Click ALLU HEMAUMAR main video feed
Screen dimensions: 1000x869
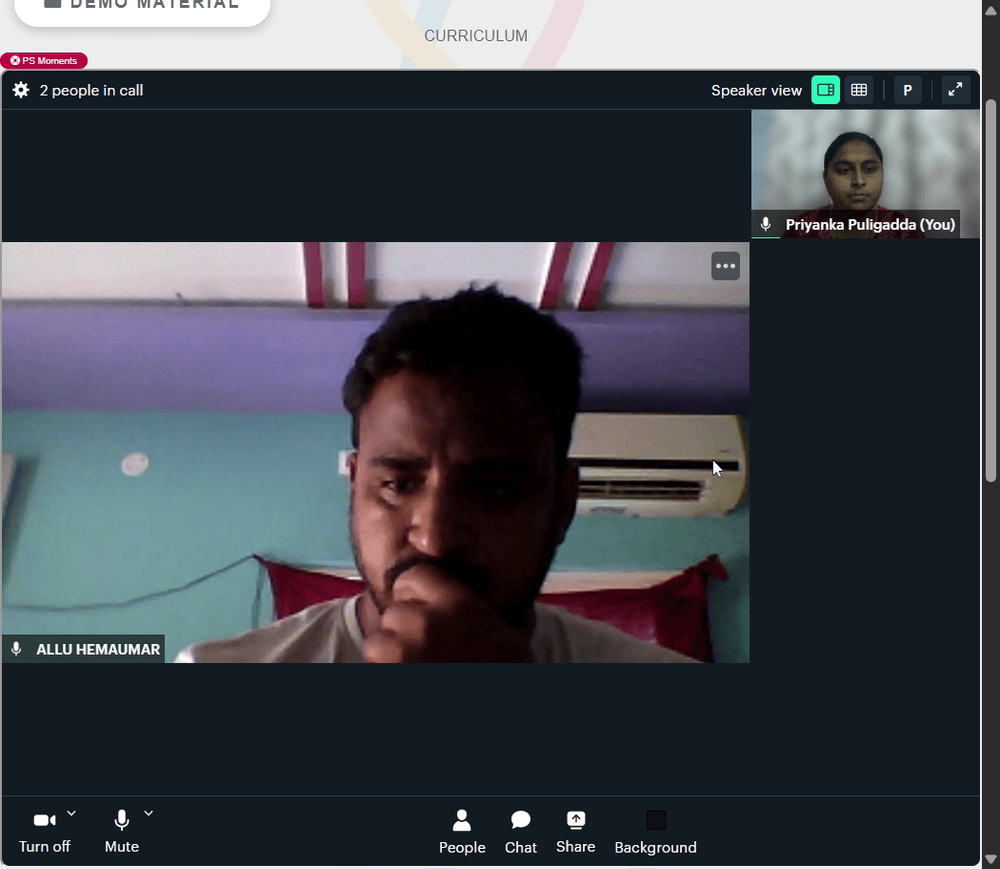[x=375, y=452]
